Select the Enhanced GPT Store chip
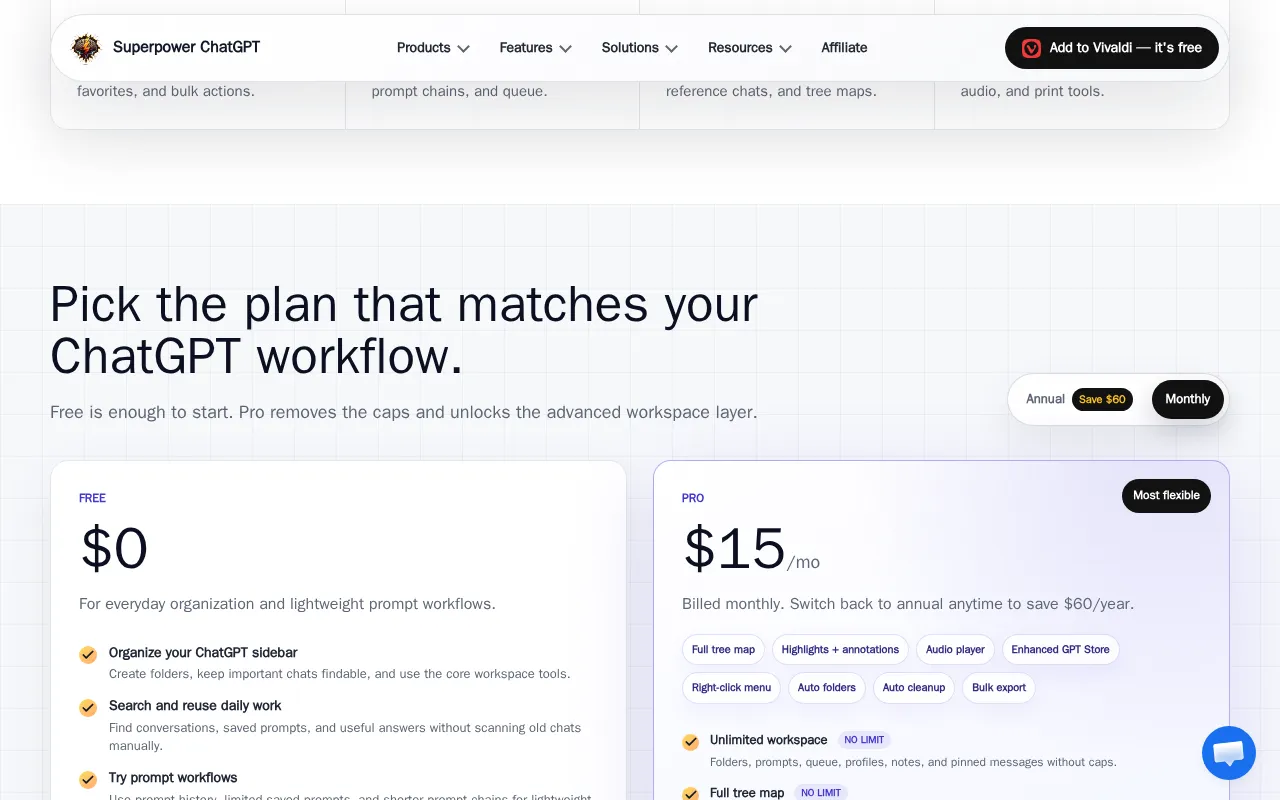The image size is (1280, 800). pyautogui.click(x=1060, y=650)
